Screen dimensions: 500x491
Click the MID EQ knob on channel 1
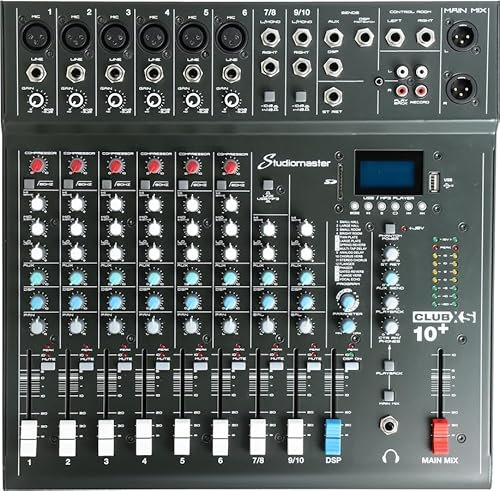click(x=37, y=229)
